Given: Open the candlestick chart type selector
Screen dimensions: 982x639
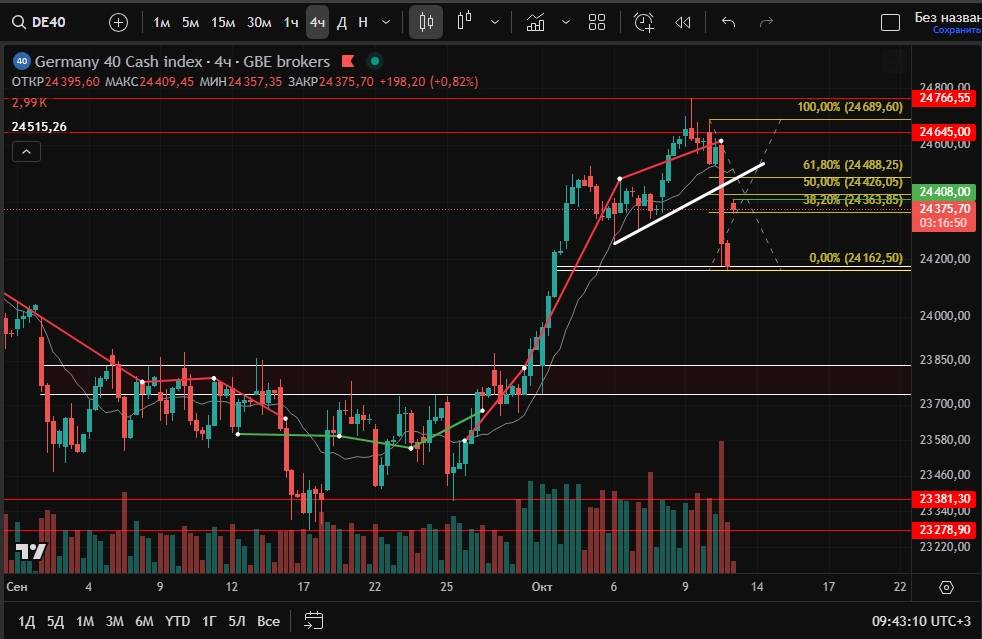Looking at the screenshot, I should 426,22.
